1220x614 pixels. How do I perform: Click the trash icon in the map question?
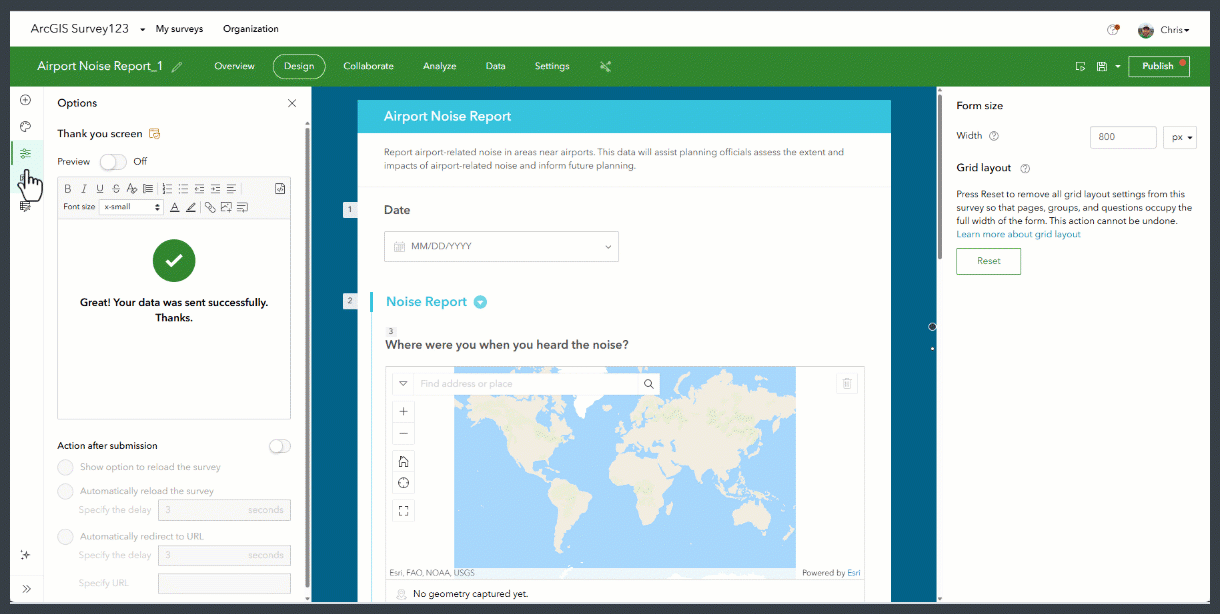pyautogui.click(x=847, y=383)
